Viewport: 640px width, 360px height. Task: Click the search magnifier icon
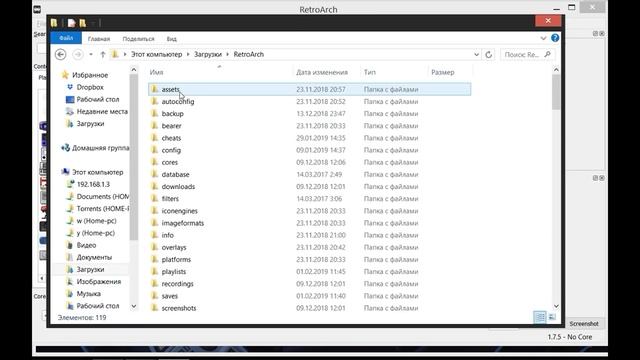pyautogui.click(x=547, y=54)
